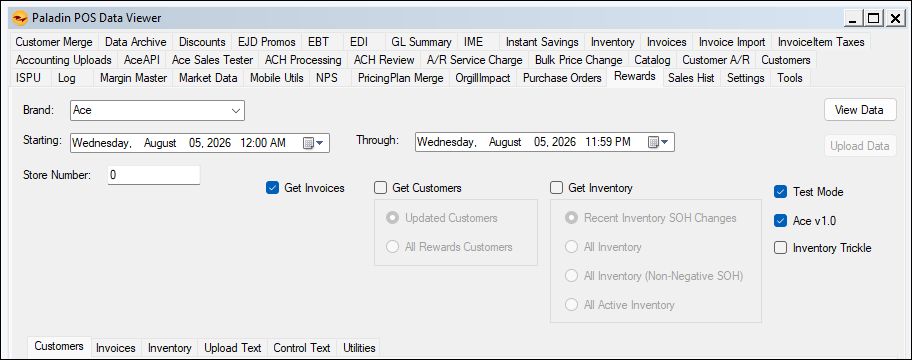Open the Invoice Import tab
This screenshot has height=360, width=912.
pyautogui.click(x=732, y=42)
